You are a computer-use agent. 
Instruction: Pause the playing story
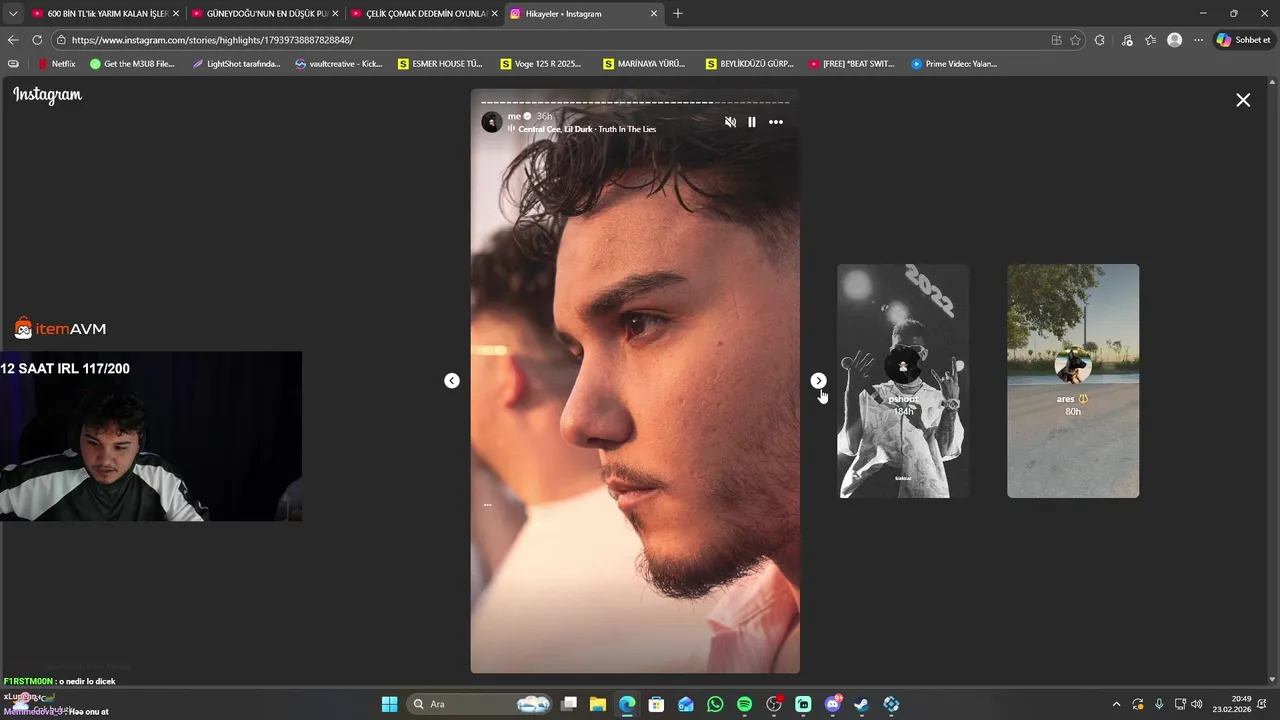point(752,122)
